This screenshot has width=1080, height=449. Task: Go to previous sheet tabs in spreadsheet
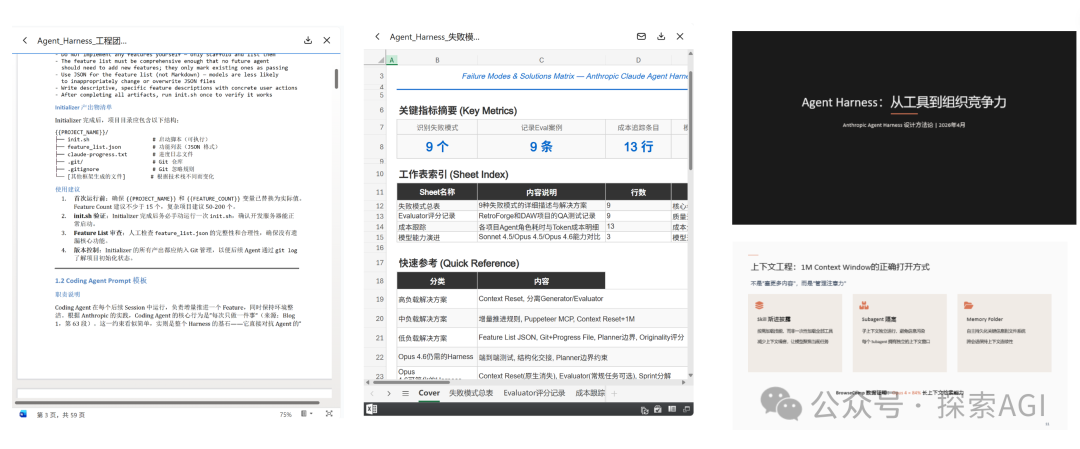point(373,393)
